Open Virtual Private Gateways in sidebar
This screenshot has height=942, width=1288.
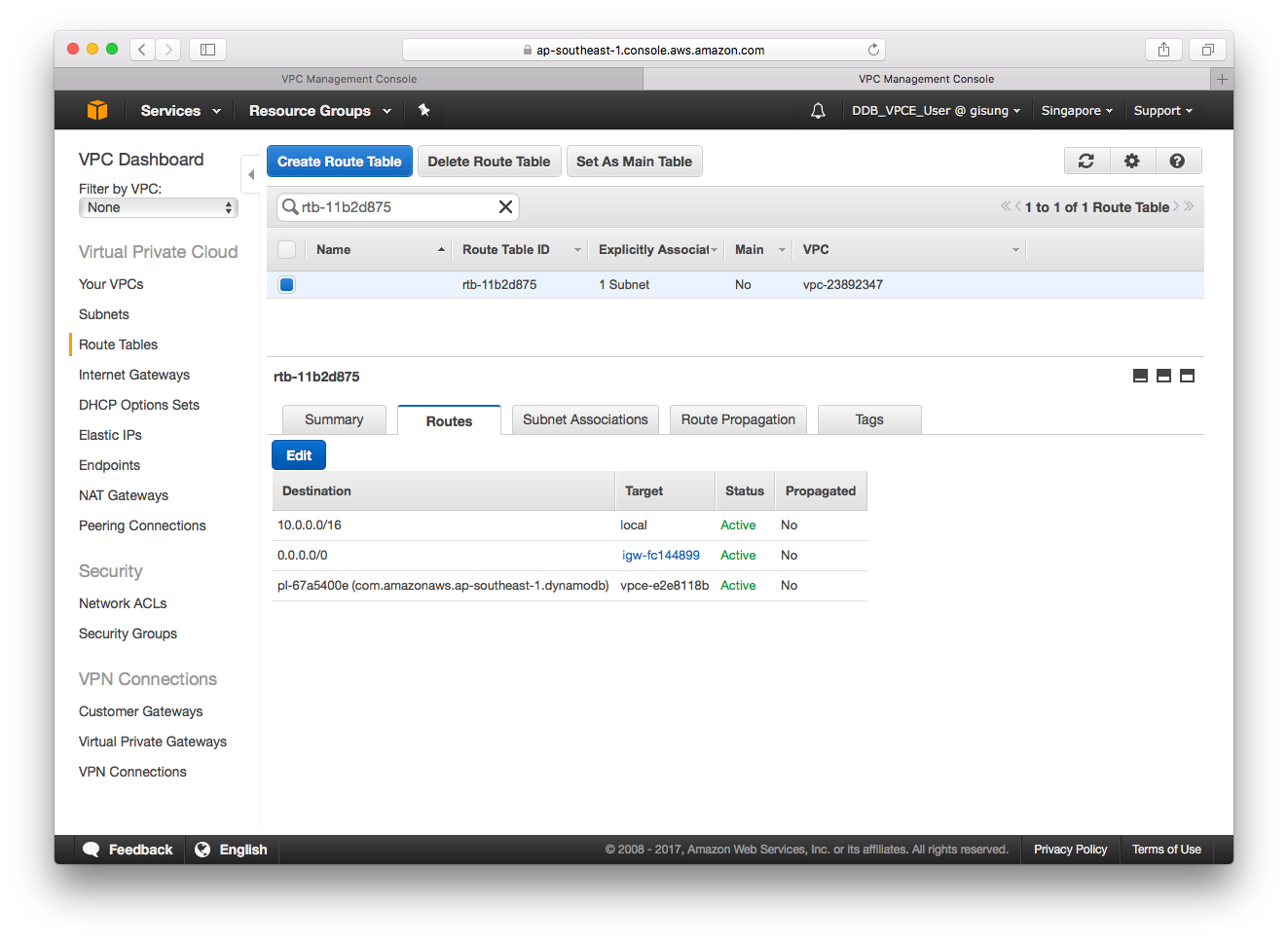point(153,742)
